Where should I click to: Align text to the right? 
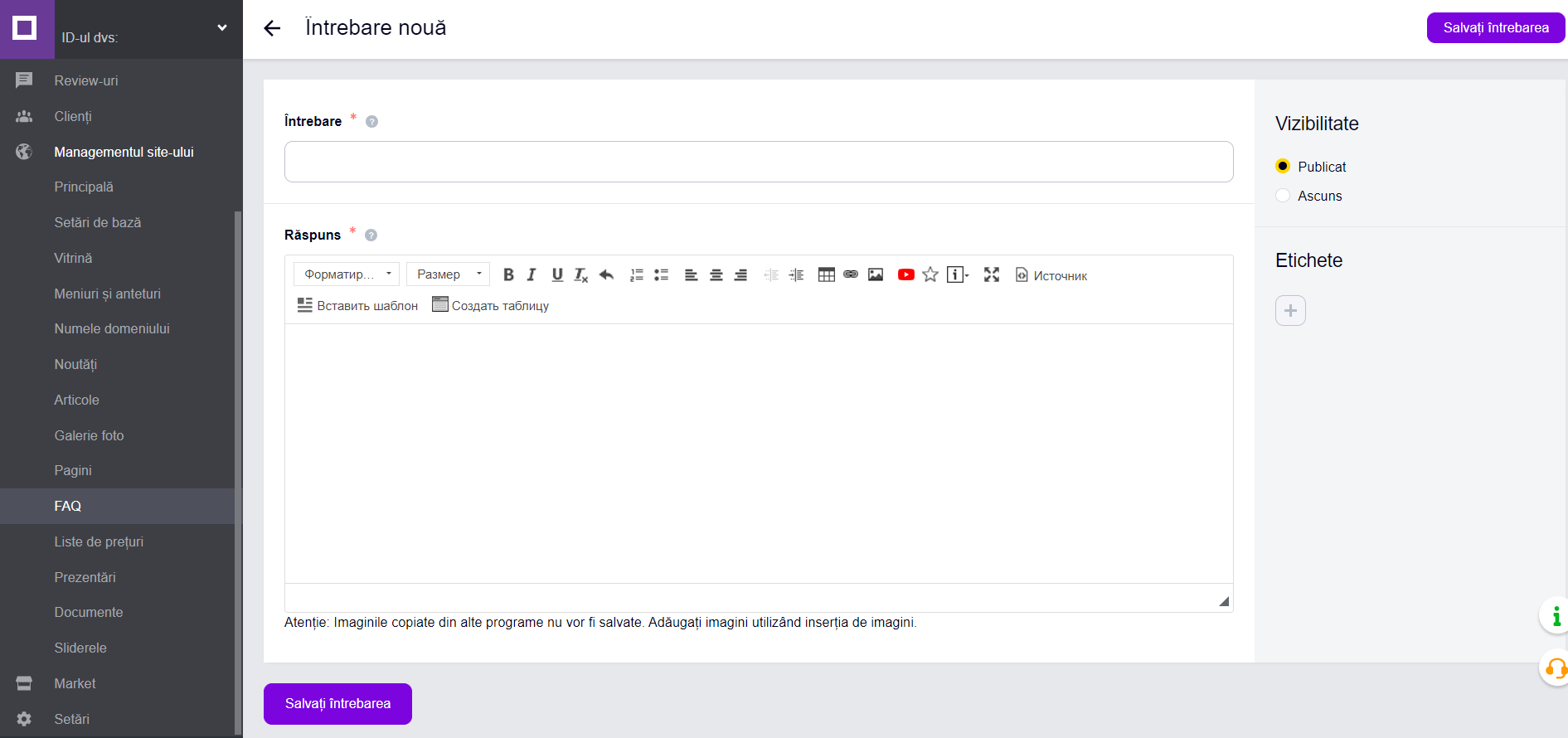[740, 274]
